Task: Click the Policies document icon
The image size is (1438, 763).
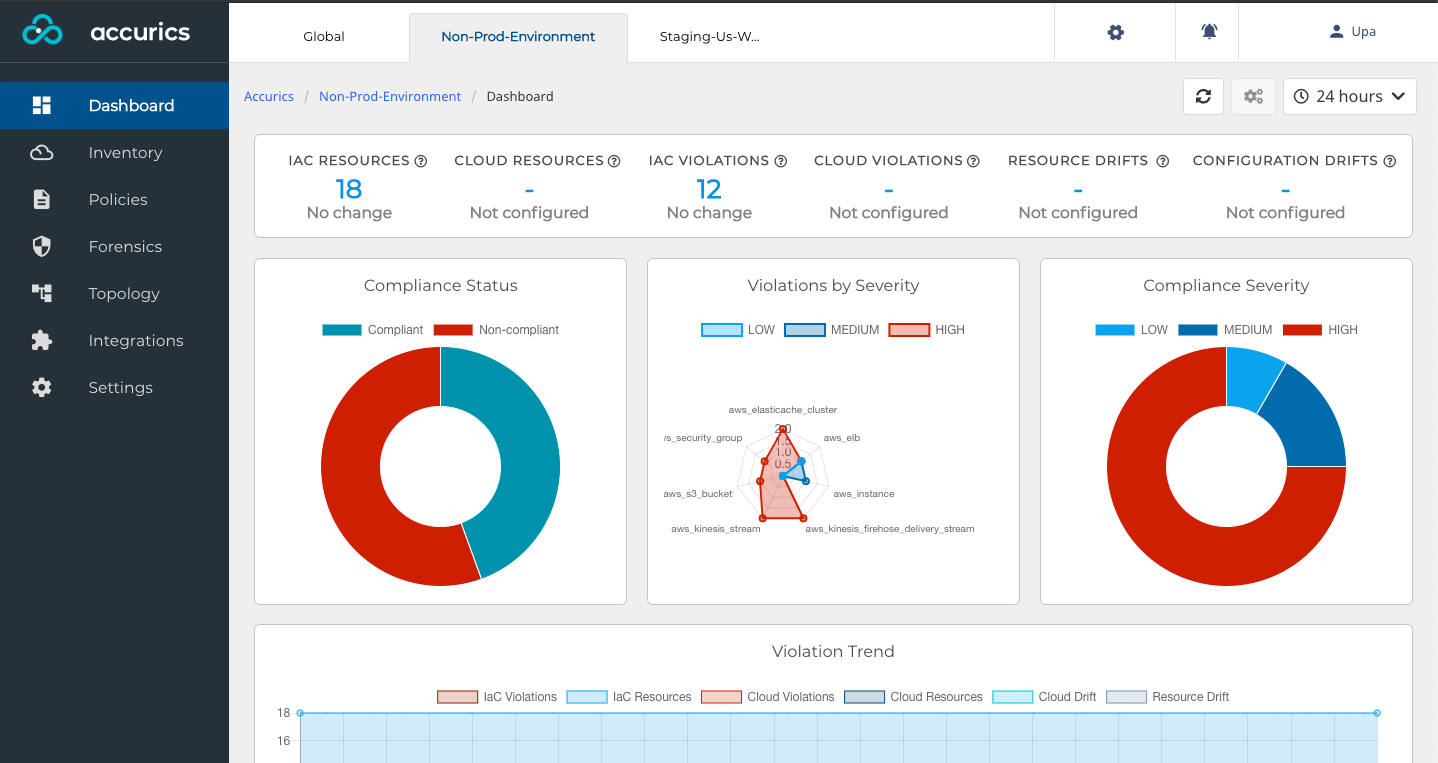Action: click(x=42, y=199)
